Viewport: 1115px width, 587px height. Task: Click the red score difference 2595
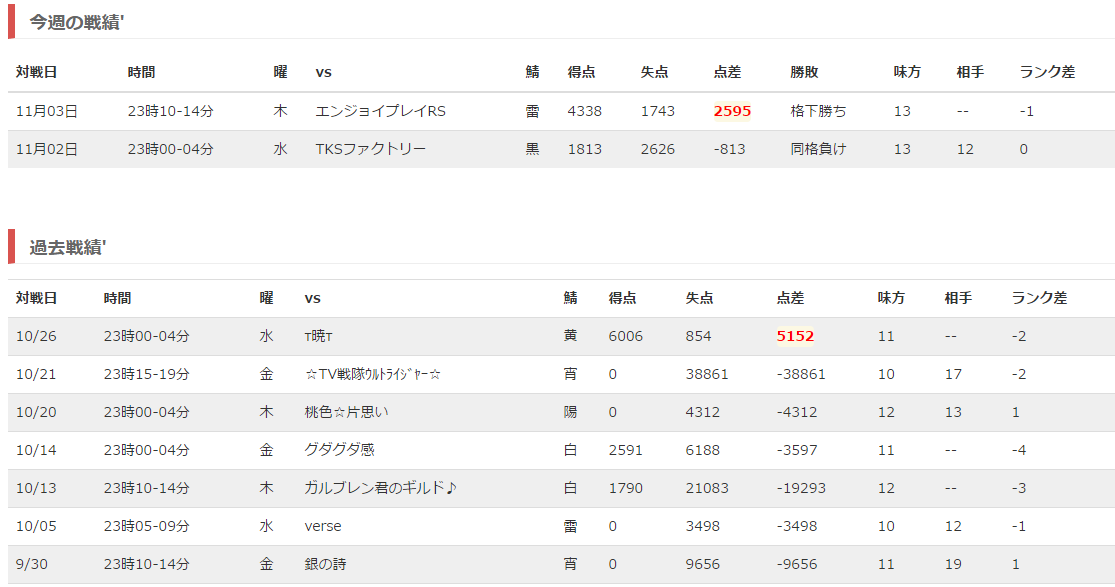pyautogui.click(x=732, y=111)
